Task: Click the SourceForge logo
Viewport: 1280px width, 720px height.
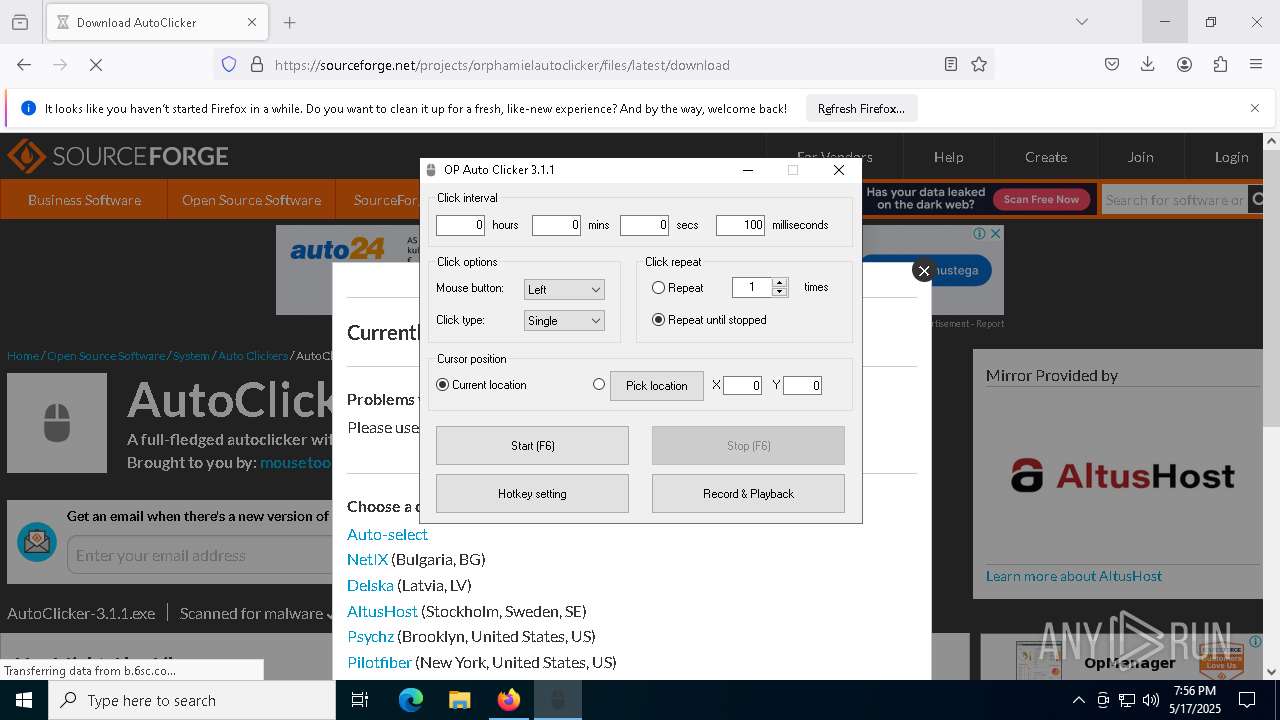Action: [118, 156]
